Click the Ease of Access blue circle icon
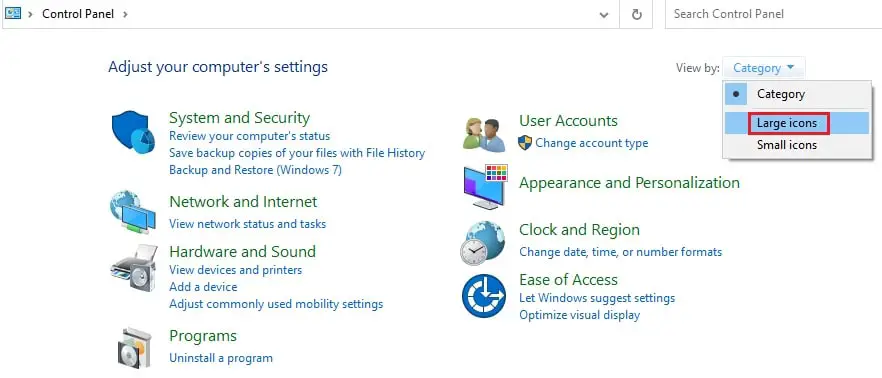The width and height of the screenshot is (882, 378). 484,296
